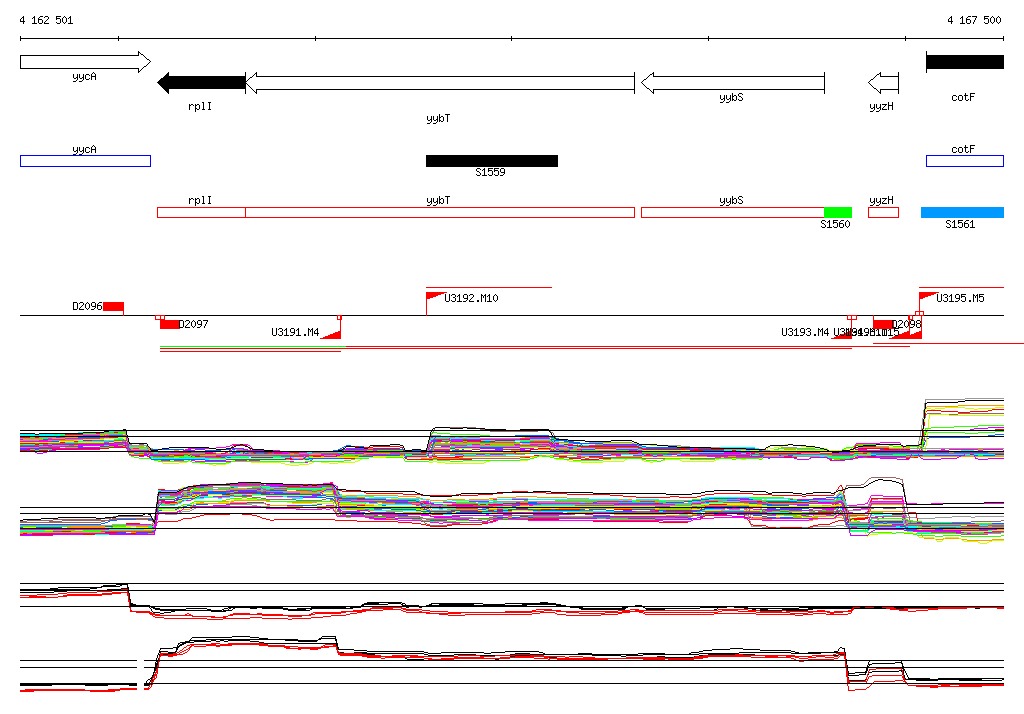Click the U3192.M10 label text
This screenshot has height=714, width=1024.
(471, 299)
